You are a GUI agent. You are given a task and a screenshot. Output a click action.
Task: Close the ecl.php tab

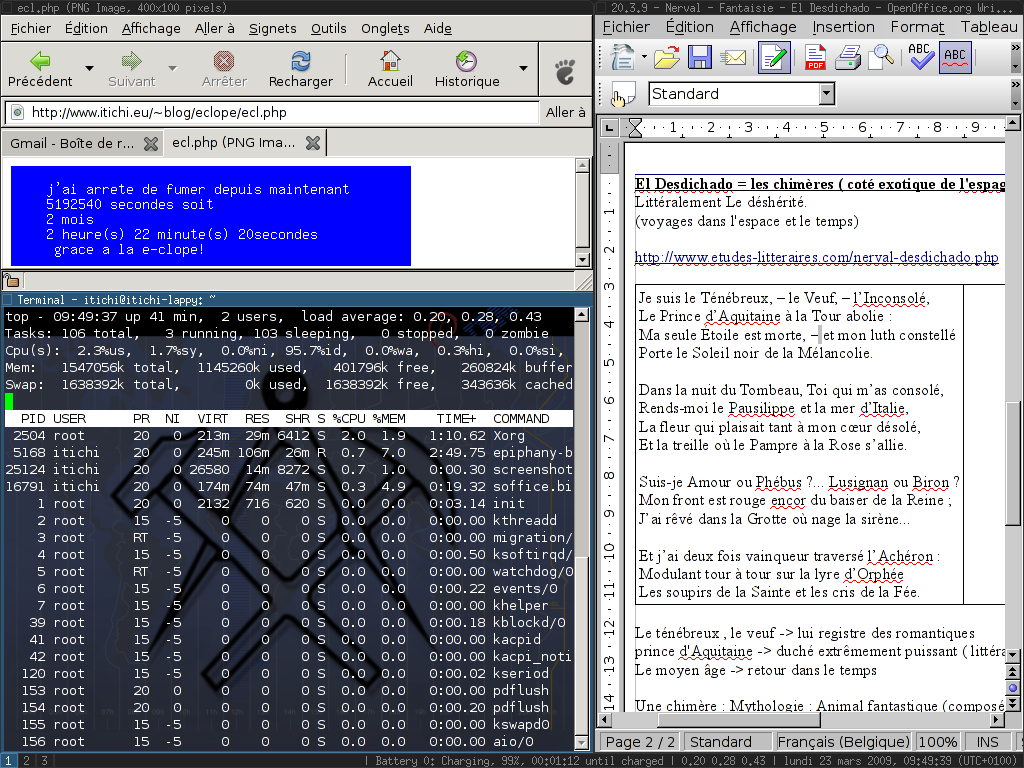313,143
